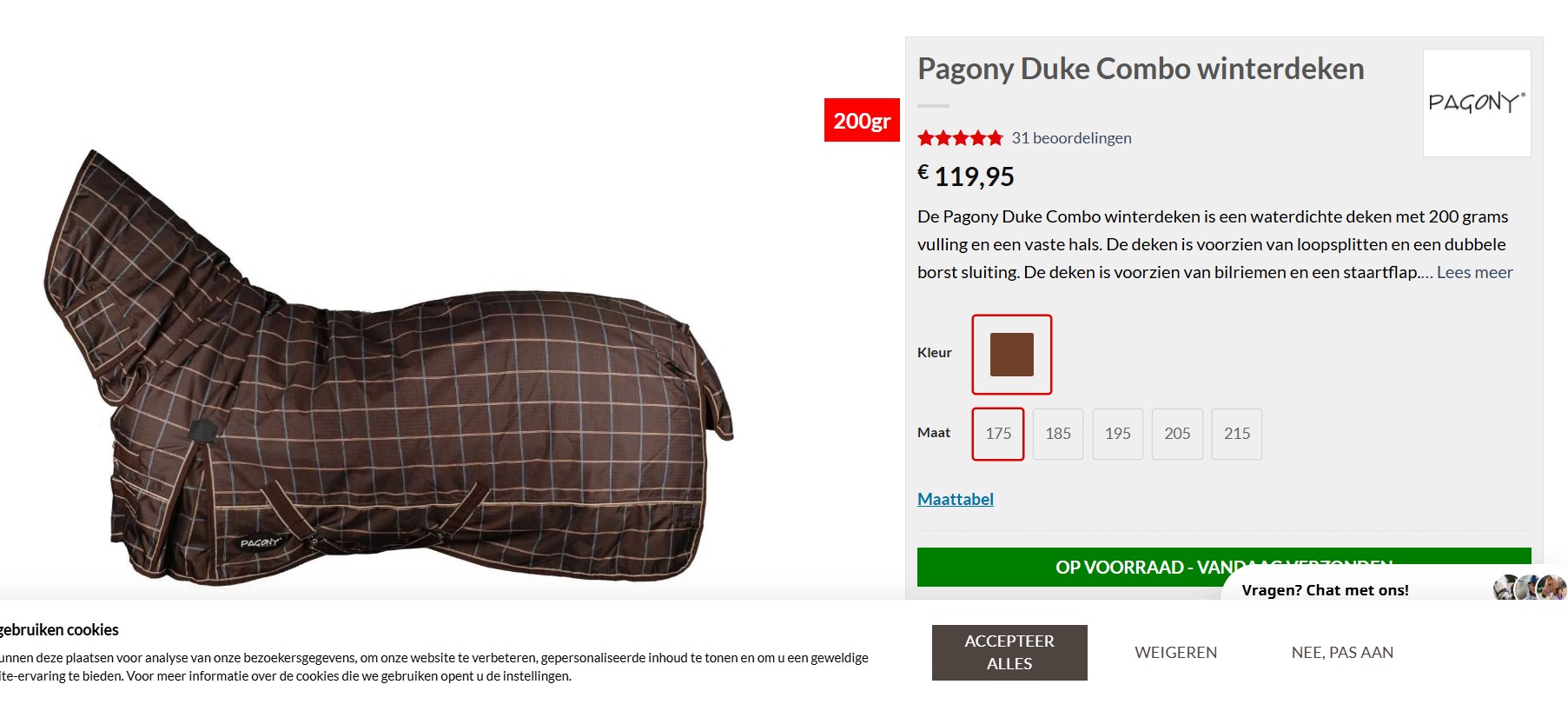Expand description with Lees meer
Viewport: 1568px width, 711px height.
1474,272
